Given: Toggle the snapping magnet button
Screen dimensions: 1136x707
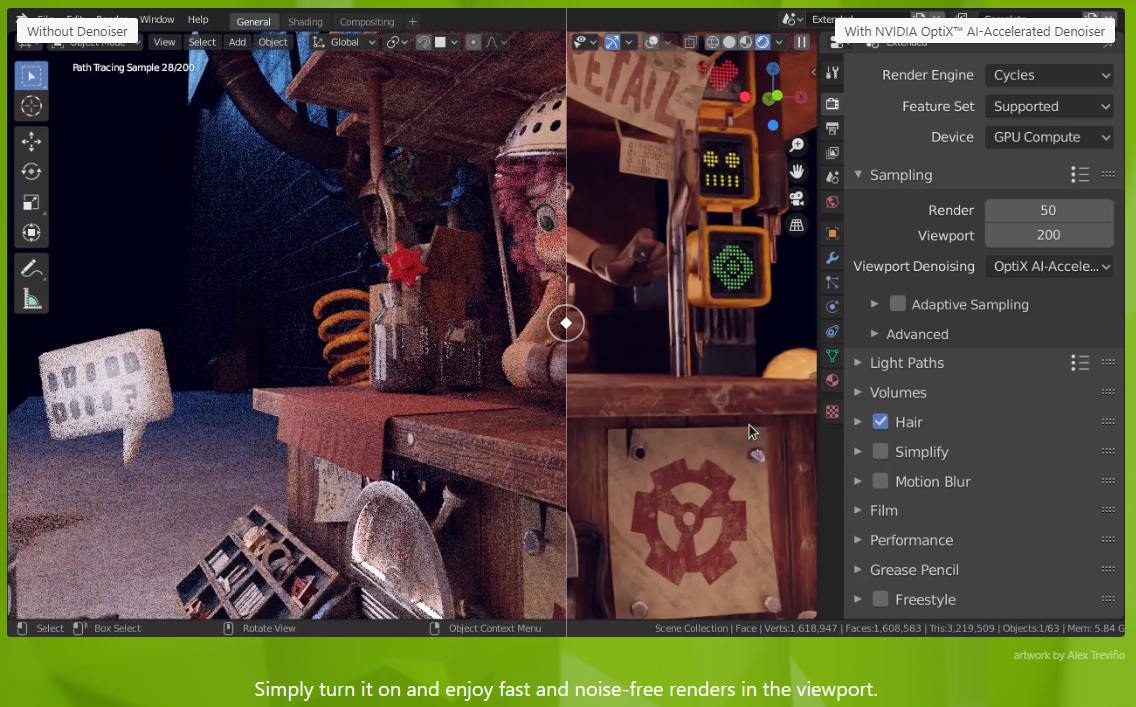Looking at the screenshot, I should 424,42.
